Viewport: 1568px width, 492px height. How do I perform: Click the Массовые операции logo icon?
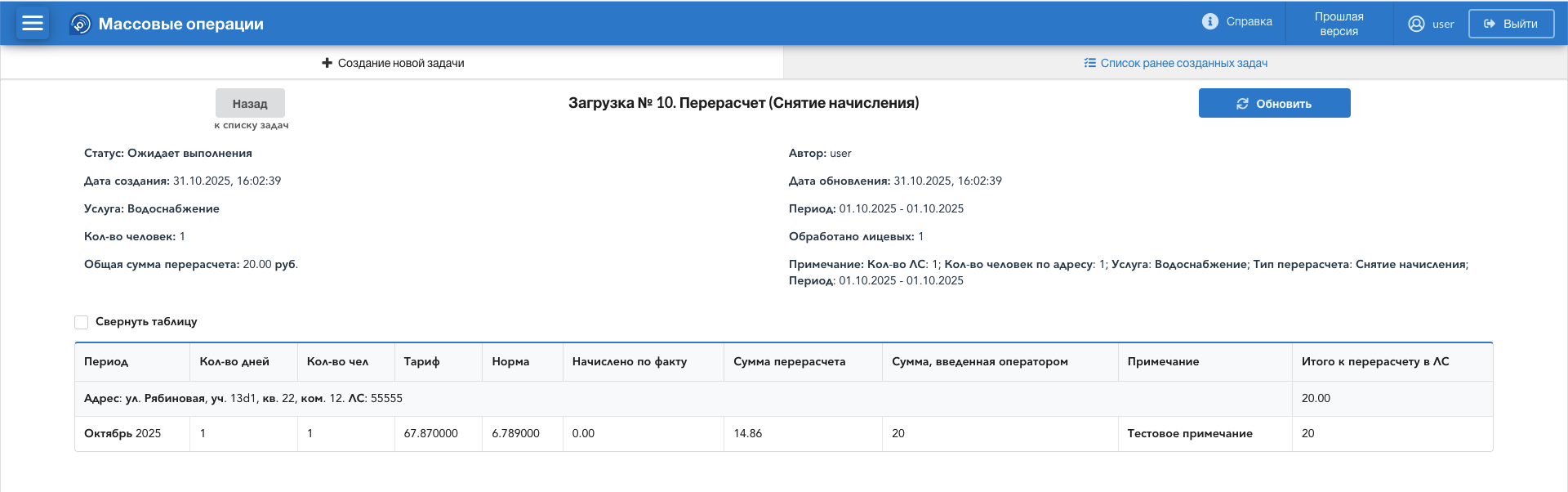[x=80, y=24]
